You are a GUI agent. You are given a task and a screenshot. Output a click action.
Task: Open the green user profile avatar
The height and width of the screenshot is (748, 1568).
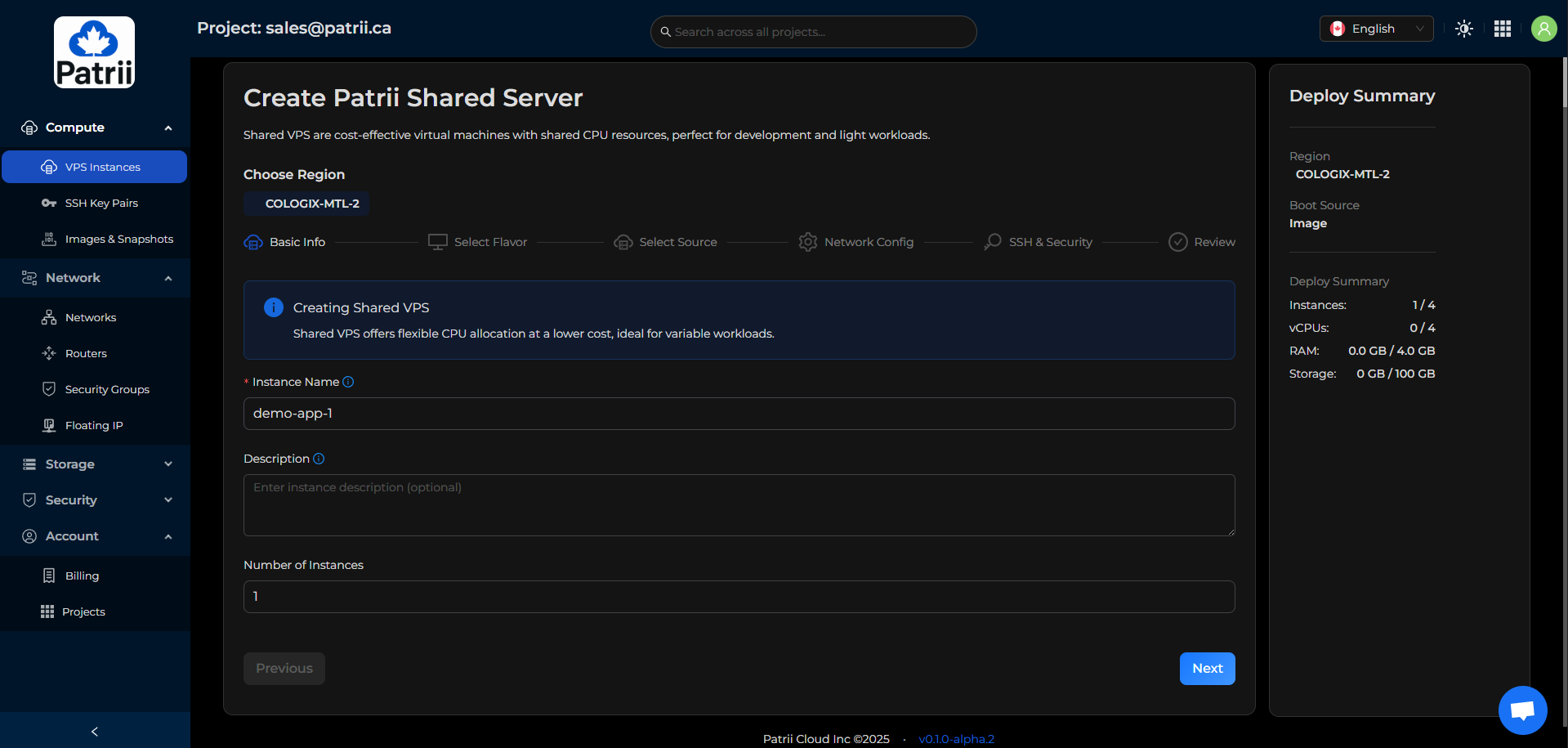point(1543,29)
